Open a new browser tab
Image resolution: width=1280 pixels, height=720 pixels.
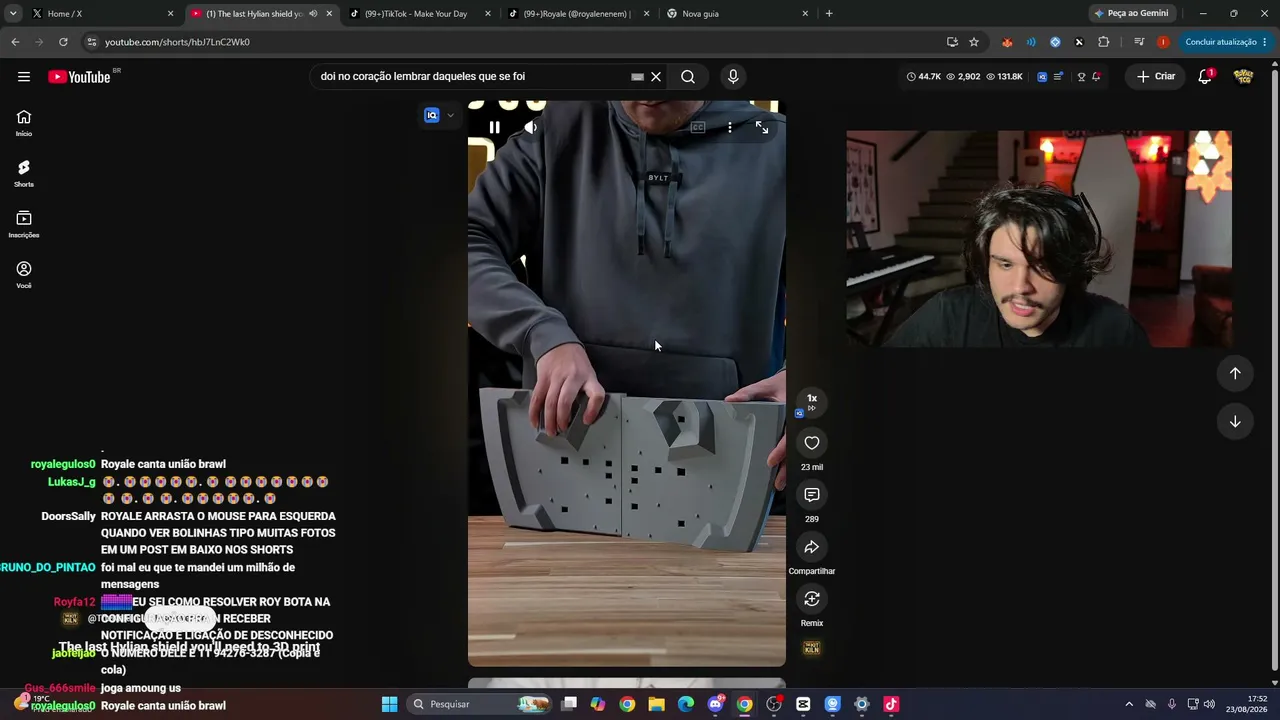[829, 14]
